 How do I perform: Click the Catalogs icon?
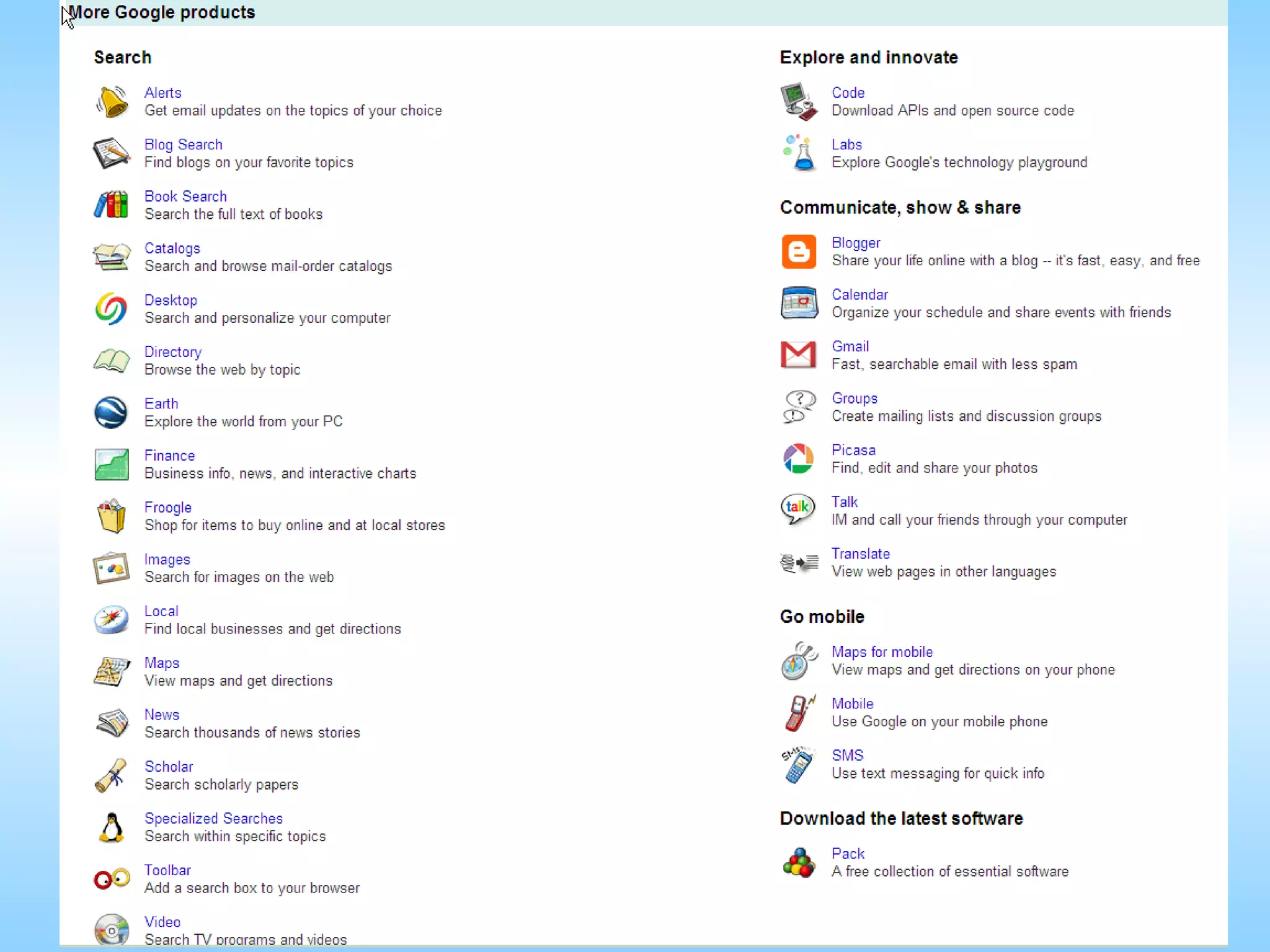click(112, 257)
